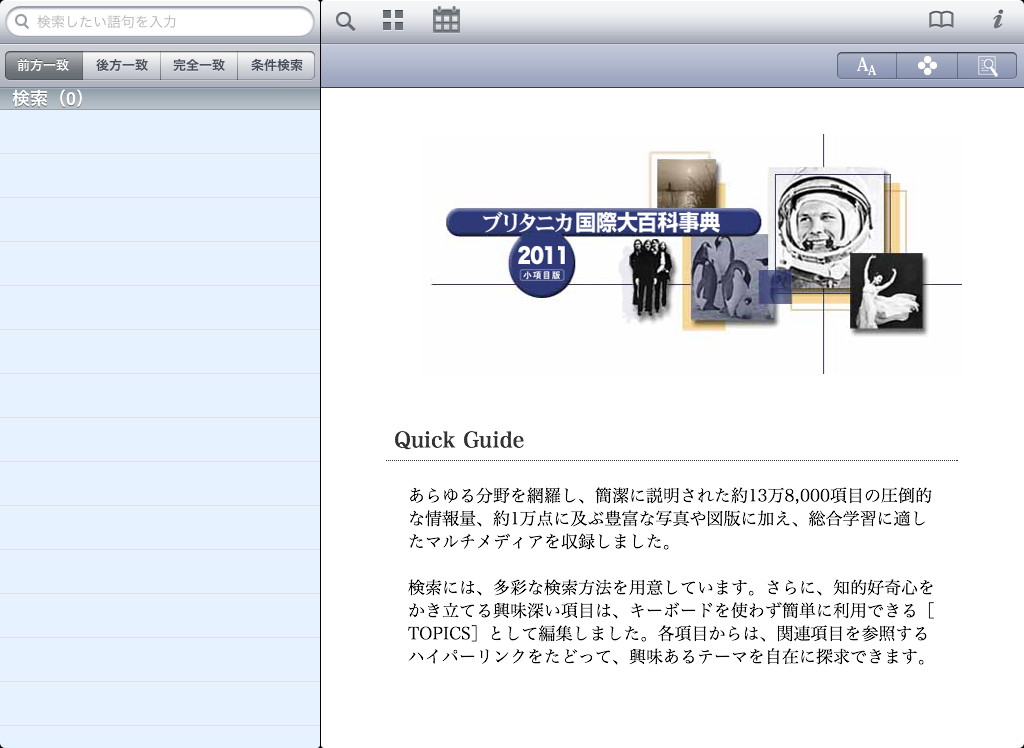Change text size with the AA button
This screenshot has height=748, width=1024.
[x=866, y=66]
